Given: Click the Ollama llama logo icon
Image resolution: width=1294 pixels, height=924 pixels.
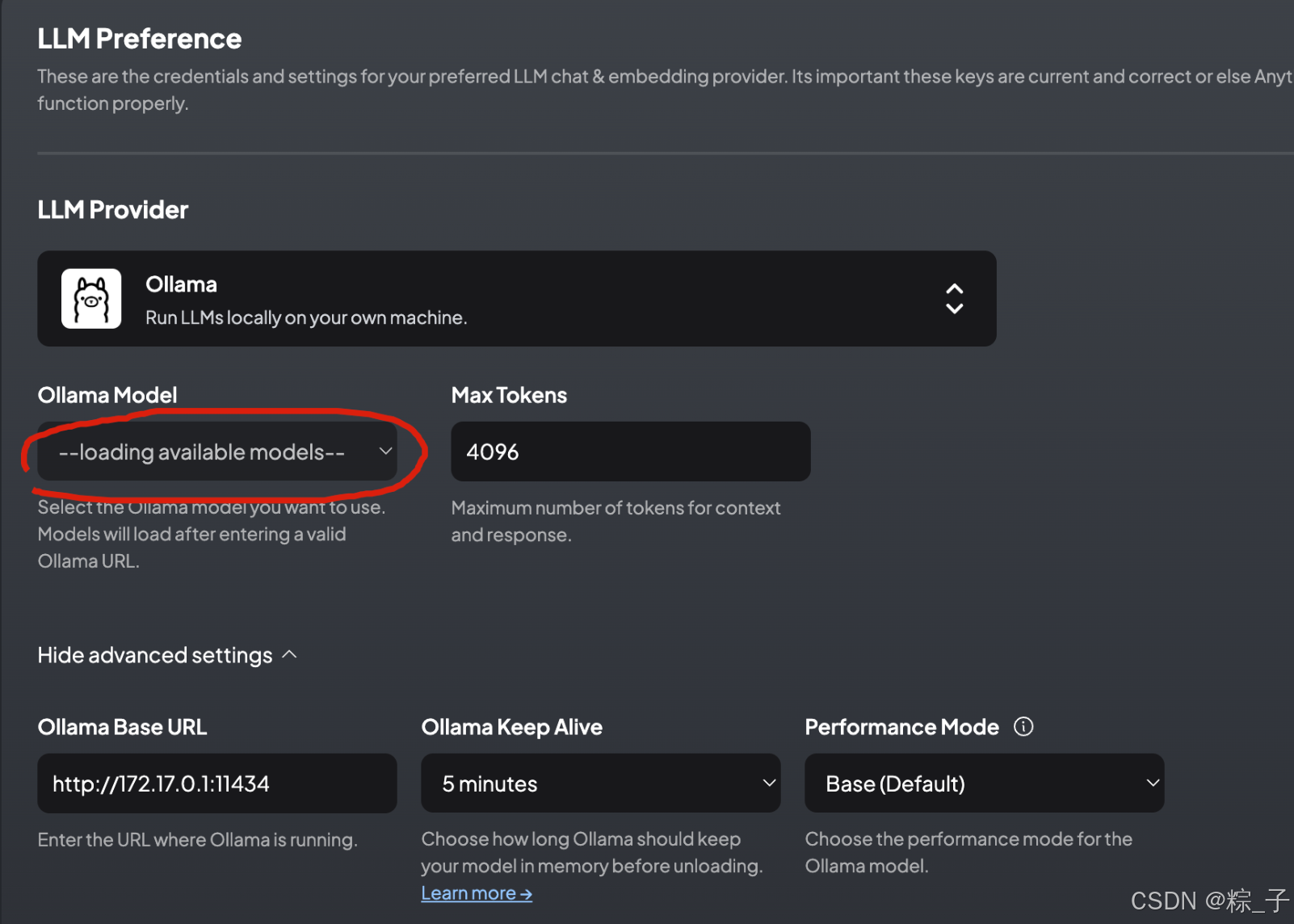Looking at the screenshot, I should pos(91,299).
